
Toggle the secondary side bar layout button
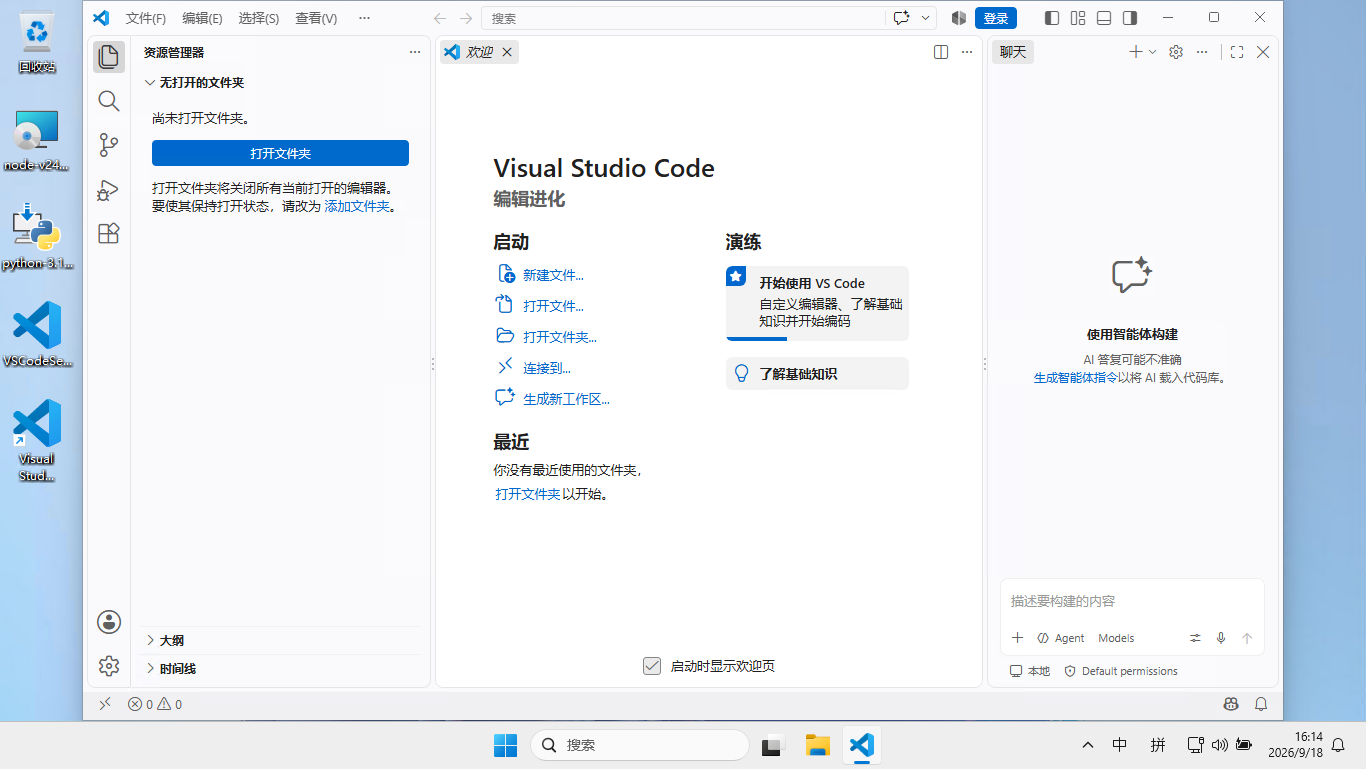1130,18
